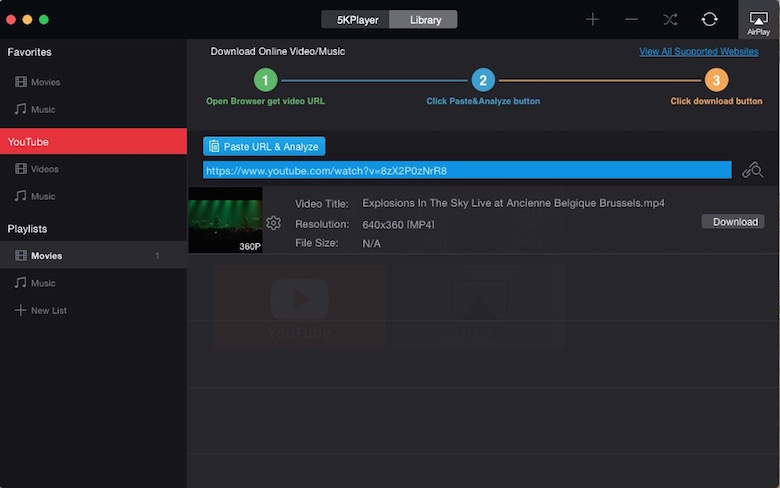Open Music under Favorites
The width and height of the screenshot is (780, 488).
click(x=35, y=109)
